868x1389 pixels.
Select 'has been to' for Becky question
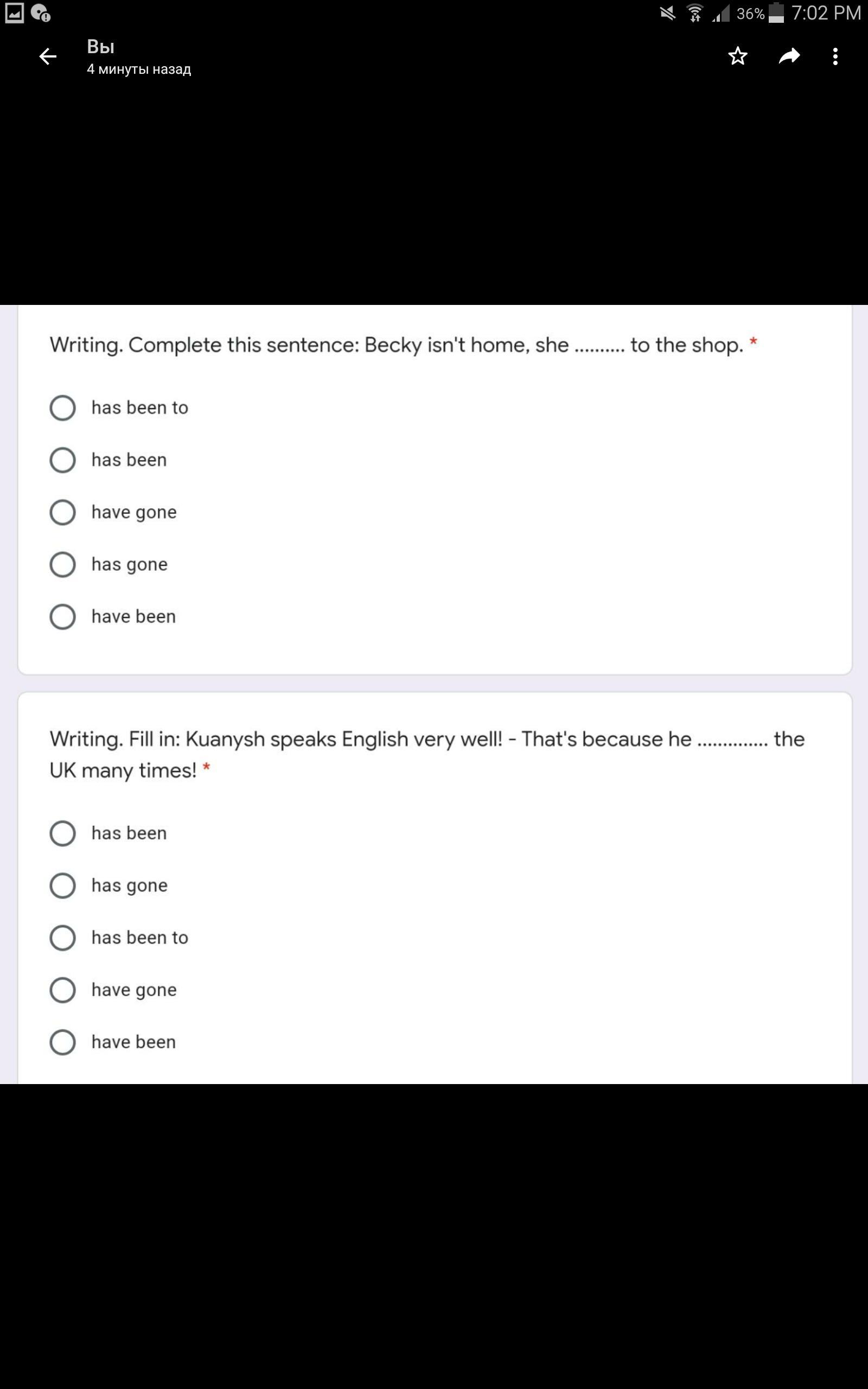tap(62, 407)
